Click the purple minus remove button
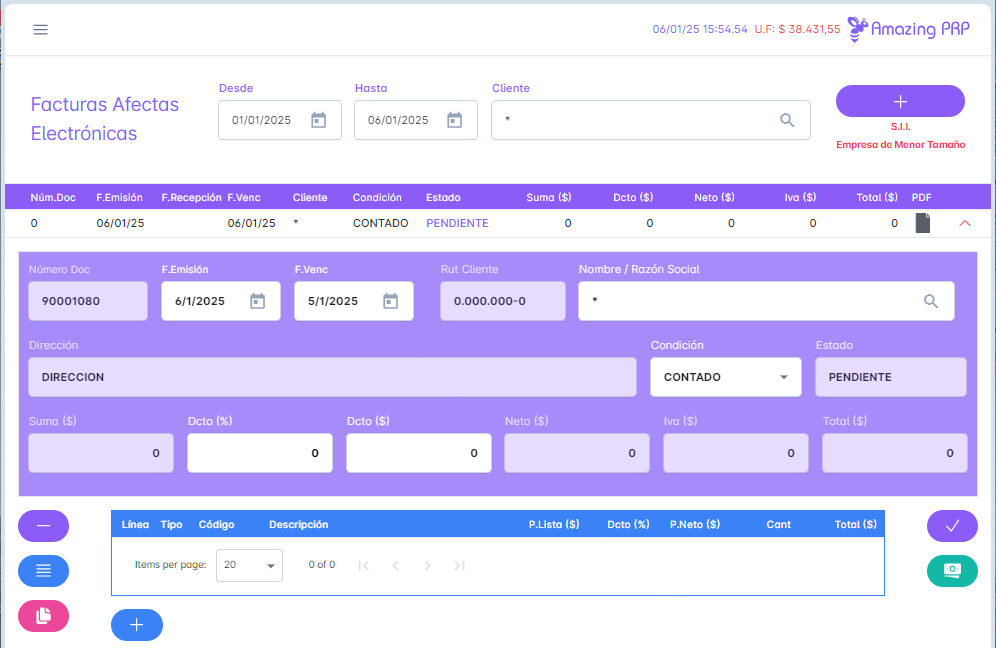The width and height of the screenshot is (996, 648). pyautogui.click(x=43, y=526)
